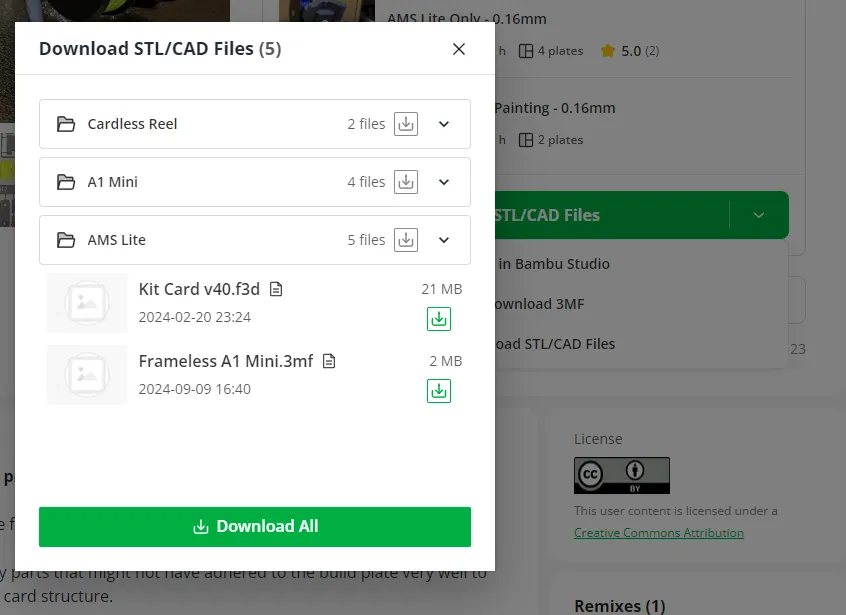Click the 4 plates label
Screen dimensions: 846x615
click(x=551, y=51)
